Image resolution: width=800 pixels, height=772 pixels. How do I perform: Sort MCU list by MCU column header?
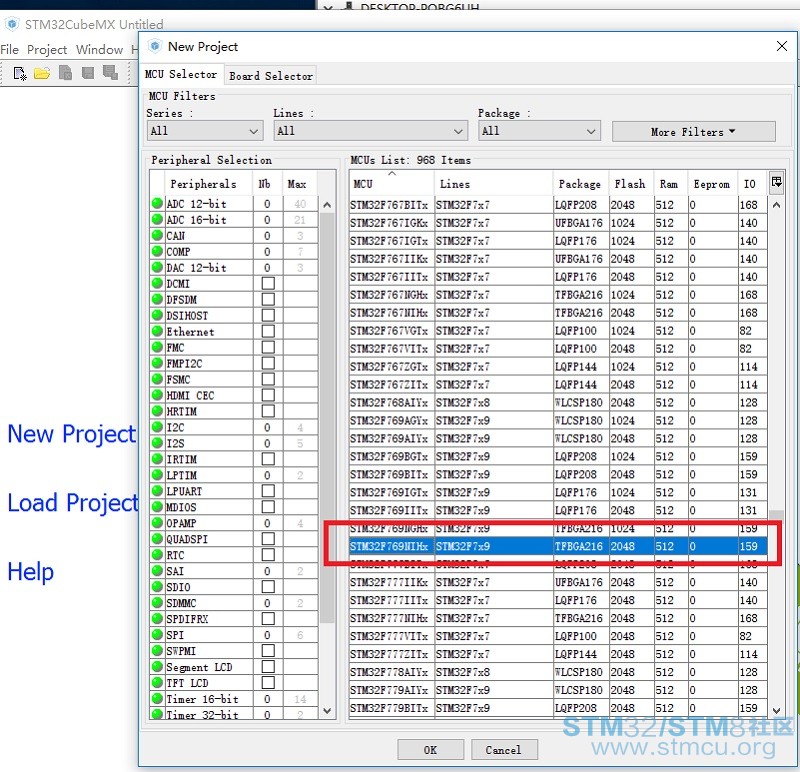click(x=391, y=184)
